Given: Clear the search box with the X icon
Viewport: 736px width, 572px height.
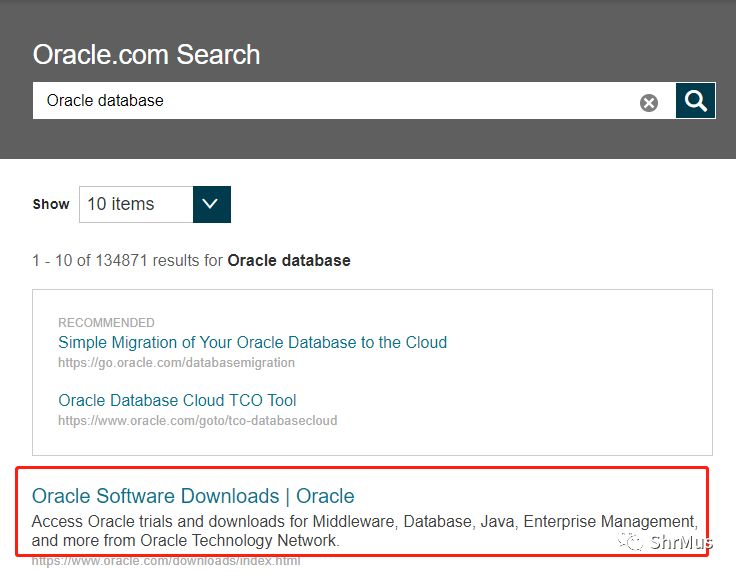Looking at the screenshot, I should (x=649, y=103).
